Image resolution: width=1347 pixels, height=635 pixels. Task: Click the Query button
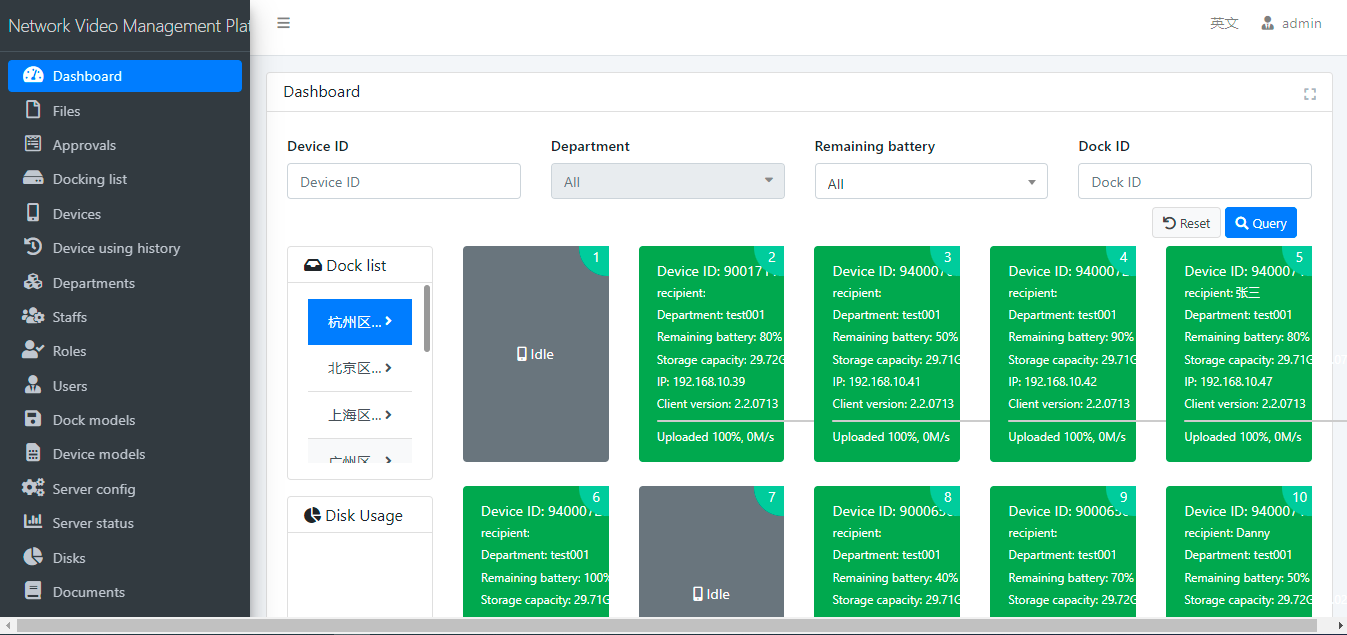[x=1260, y=223]
